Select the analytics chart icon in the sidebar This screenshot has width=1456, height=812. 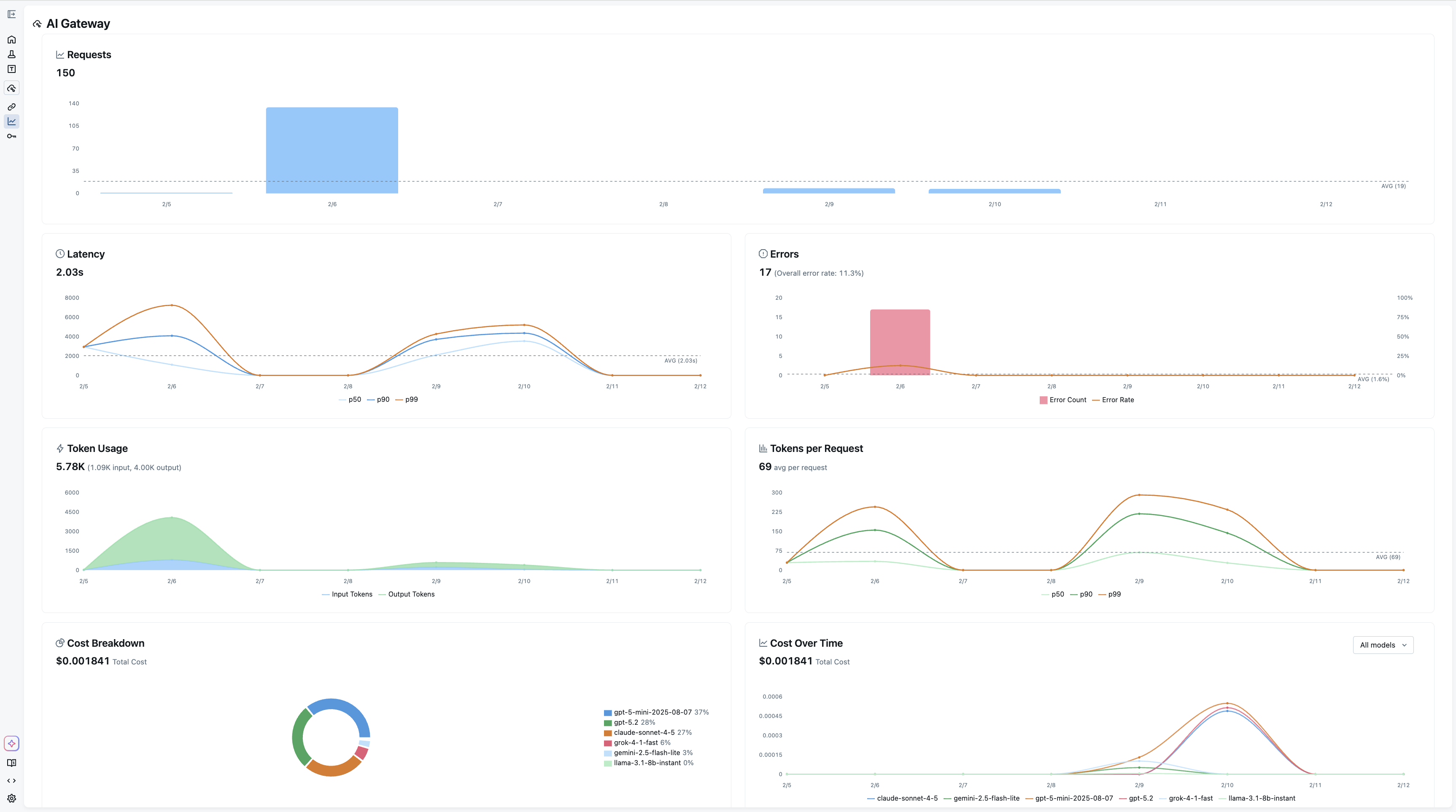click(12, 121)
